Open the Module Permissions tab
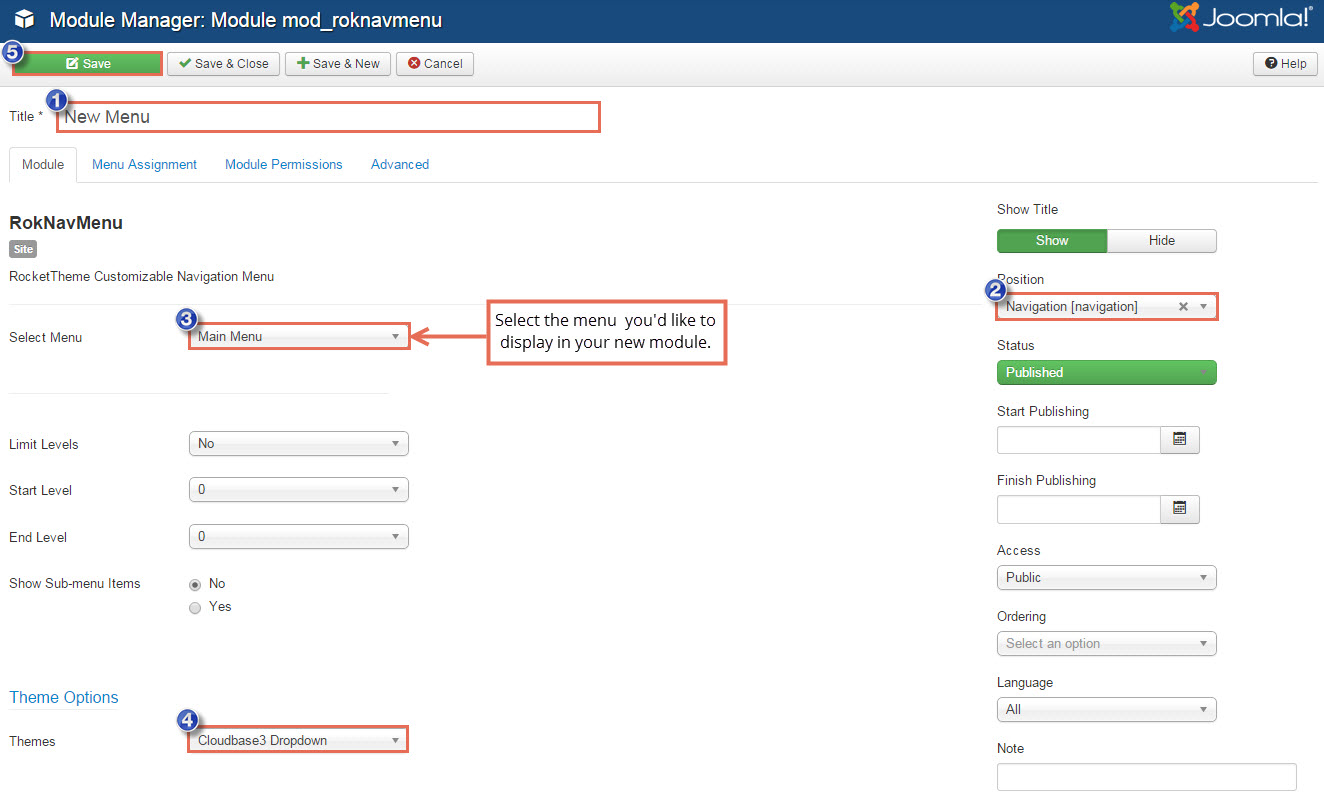This screenshot has width=1324, height=801. point(283,164)
